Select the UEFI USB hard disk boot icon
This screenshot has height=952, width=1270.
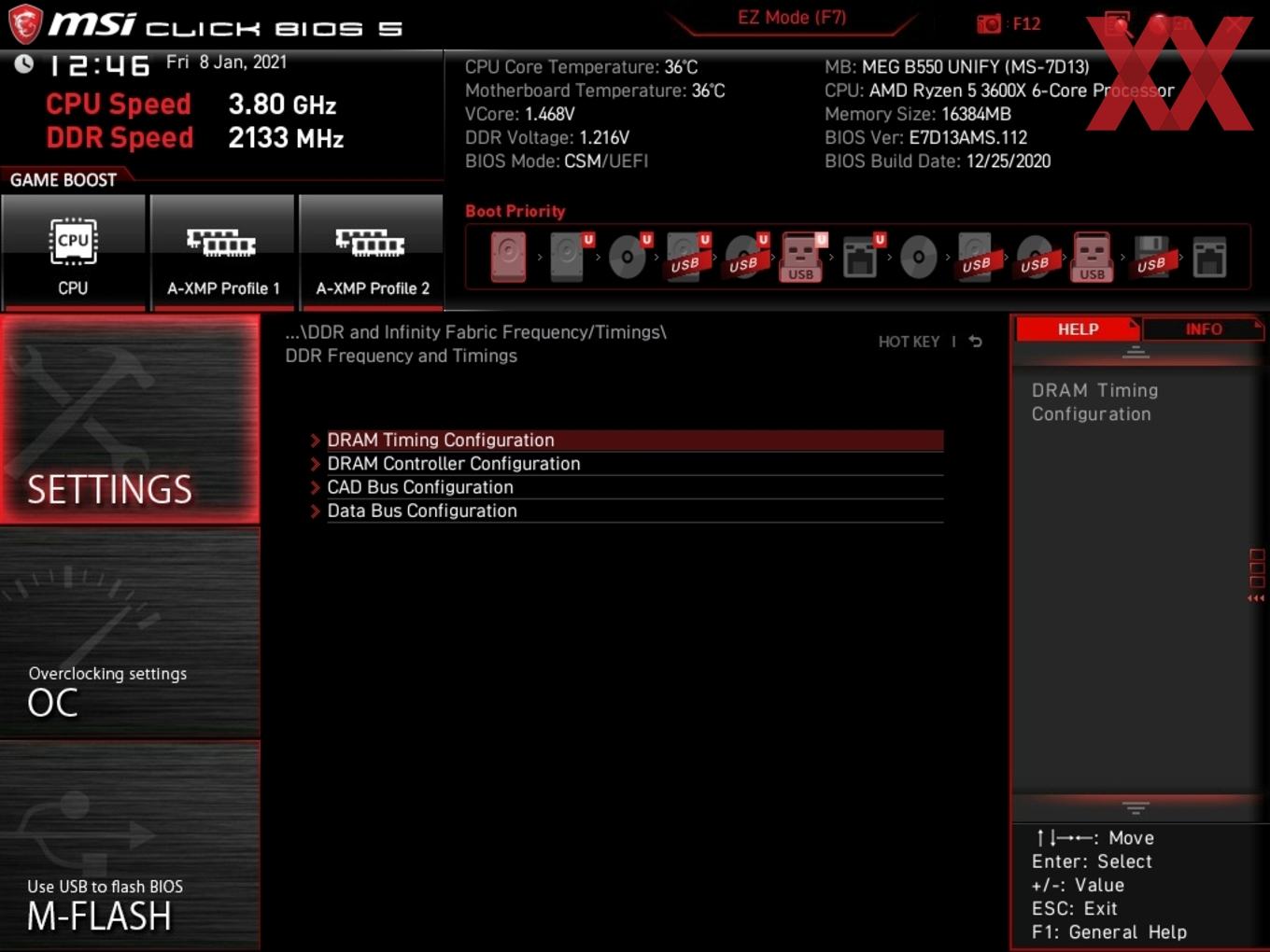pyautogui.click(x=686, y=258)
